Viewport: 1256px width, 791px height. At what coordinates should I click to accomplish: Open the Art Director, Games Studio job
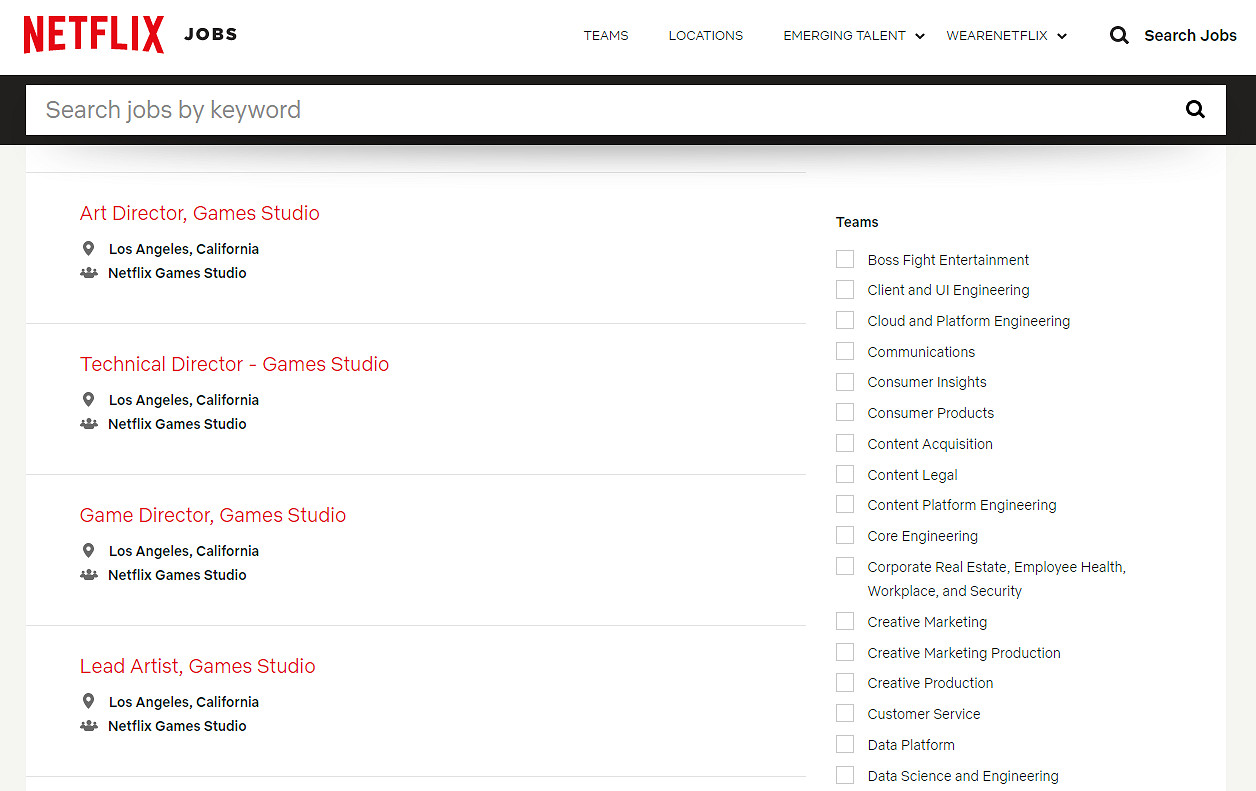pos(200,213)
